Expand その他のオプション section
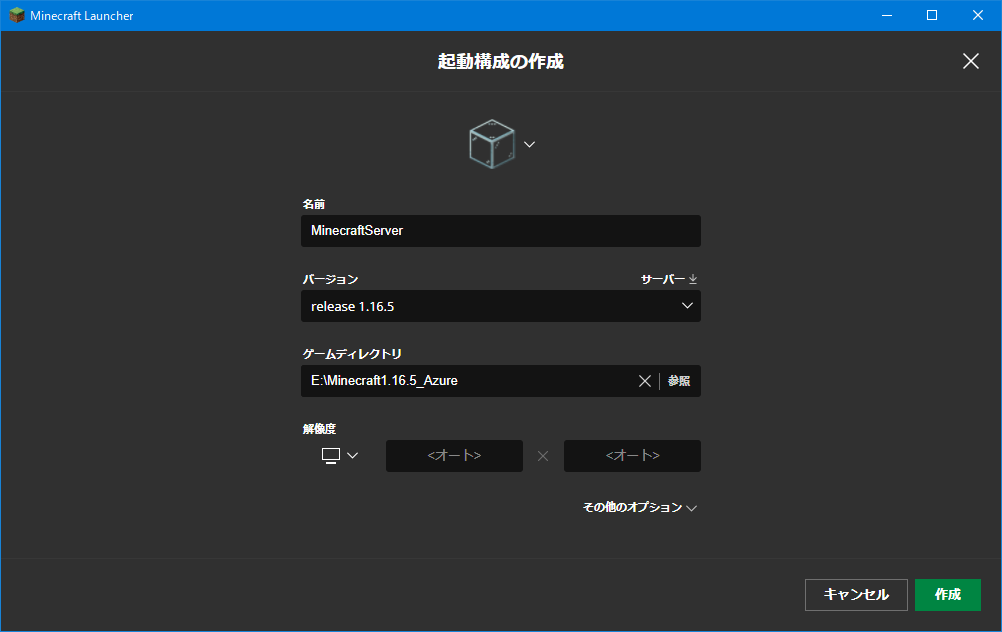 (640, 507)
